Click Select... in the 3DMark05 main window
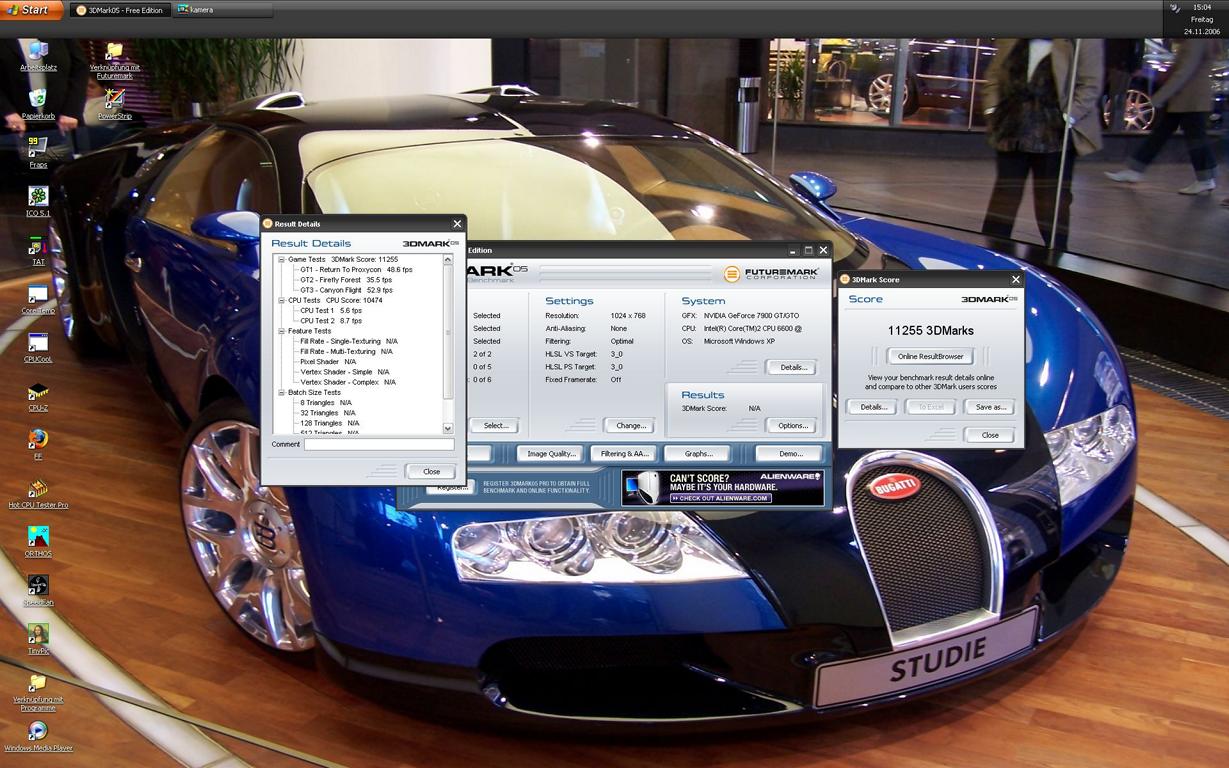 [495, 425]
